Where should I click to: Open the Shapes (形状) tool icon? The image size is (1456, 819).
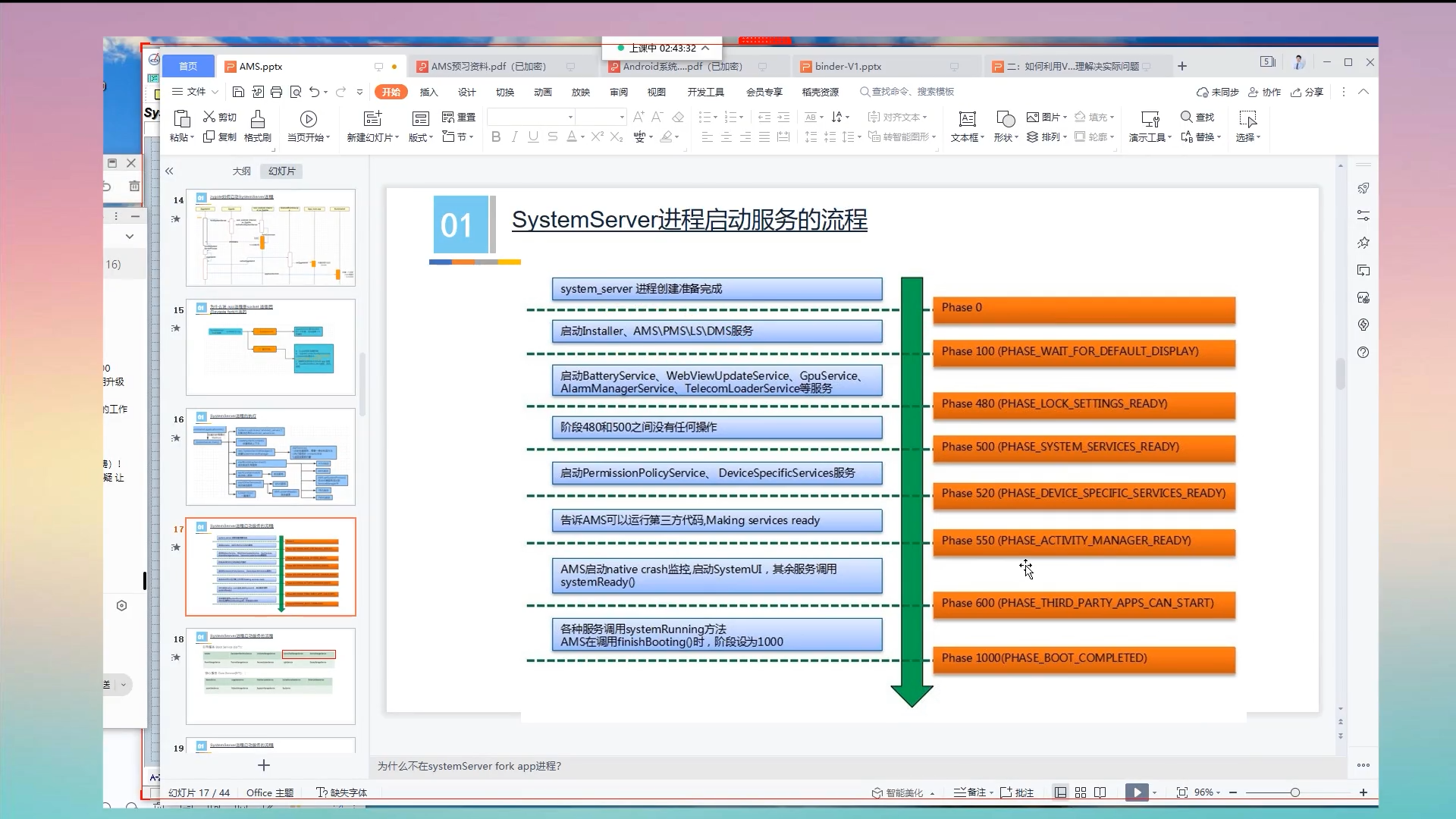pyautogui.click(x=1005, y=118)
